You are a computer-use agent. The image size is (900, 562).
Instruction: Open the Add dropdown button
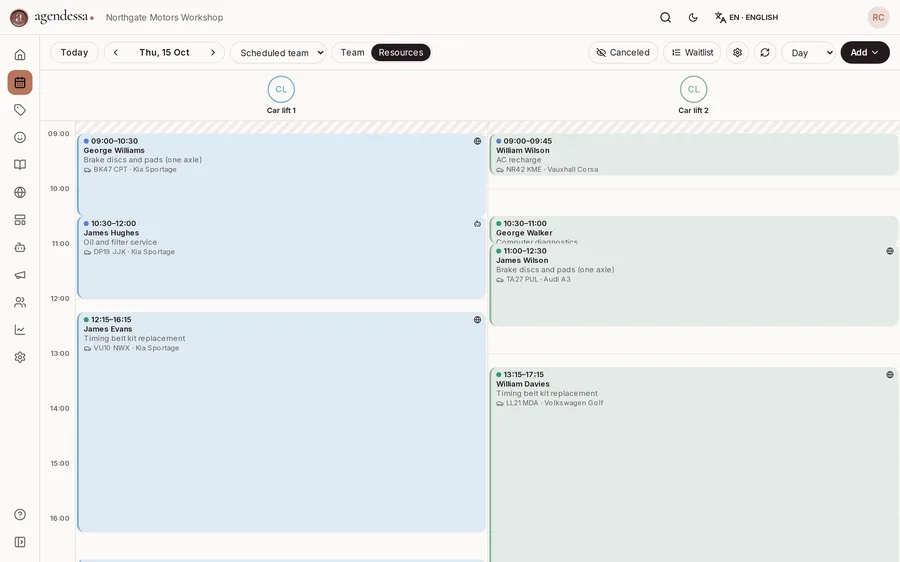click(865, 52)
